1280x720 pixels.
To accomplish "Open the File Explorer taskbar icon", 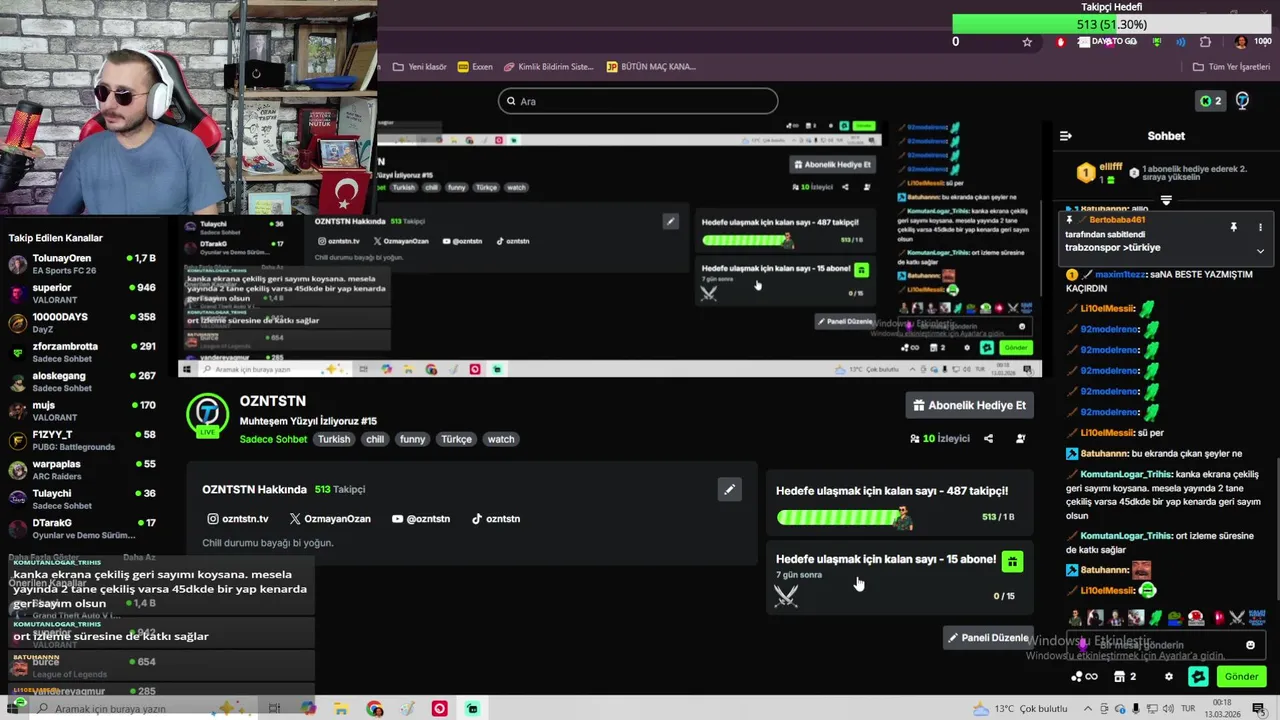I will 341,709.
